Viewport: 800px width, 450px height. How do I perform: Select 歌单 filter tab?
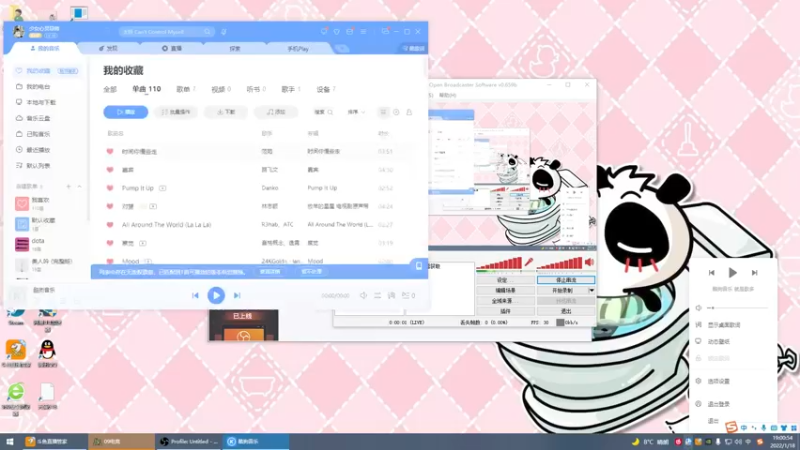click(186, 89)
